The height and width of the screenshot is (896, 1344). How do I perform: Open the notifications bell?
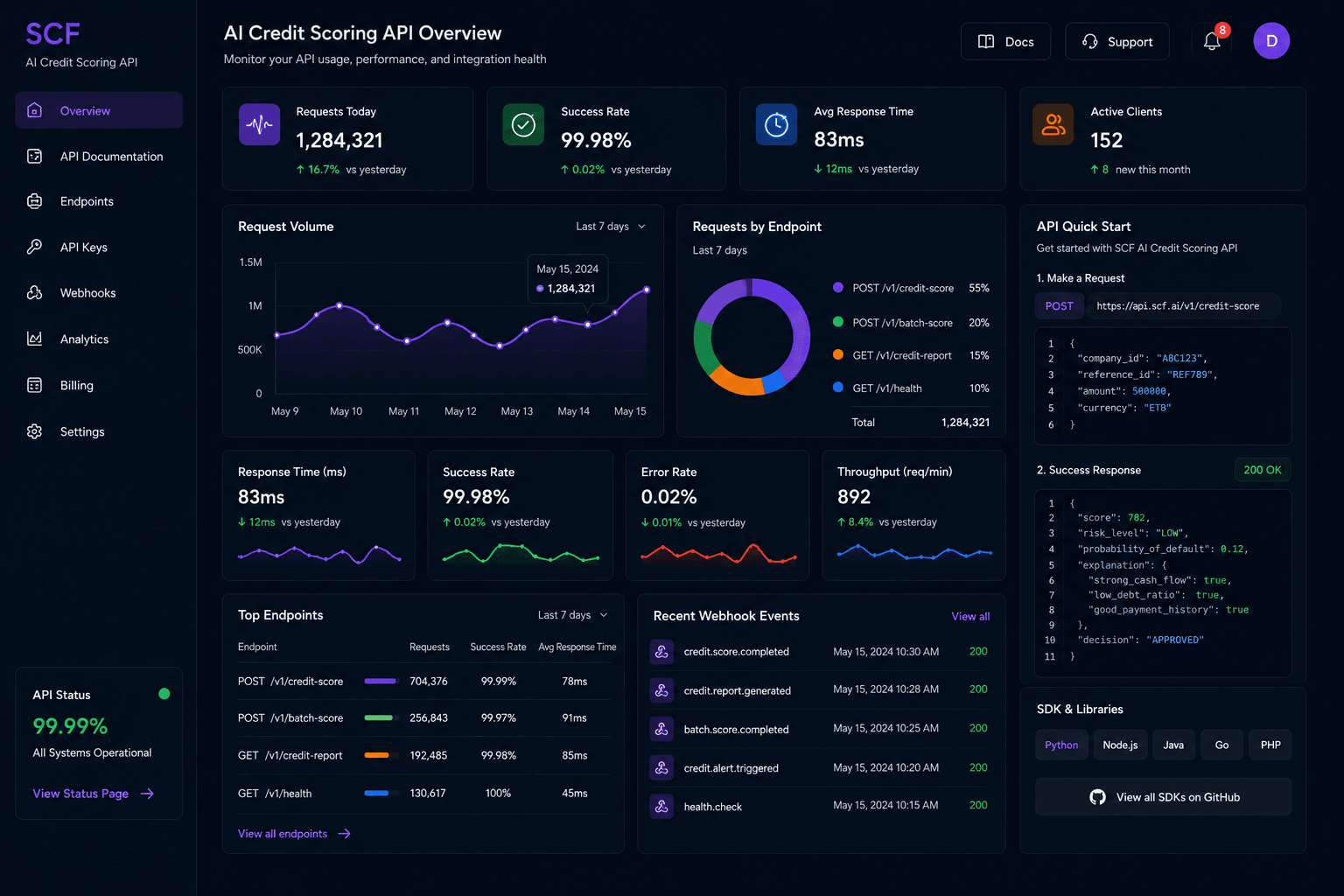point(1212,41)
